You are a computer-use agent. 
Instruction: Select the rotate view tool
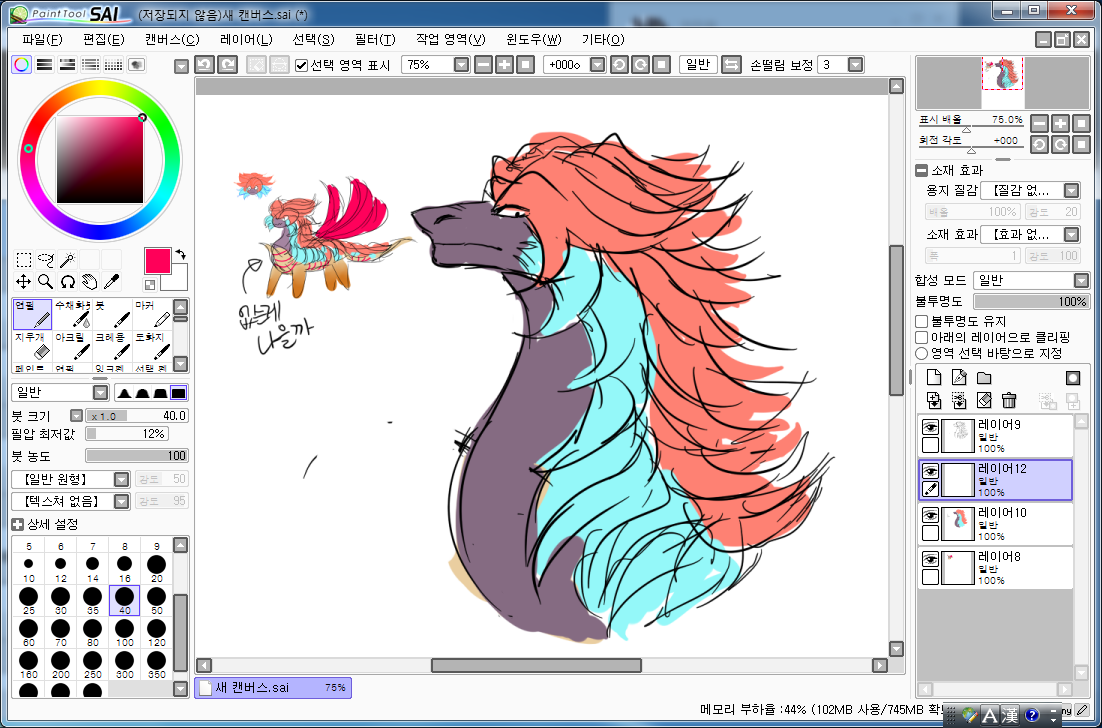point(67,282)
